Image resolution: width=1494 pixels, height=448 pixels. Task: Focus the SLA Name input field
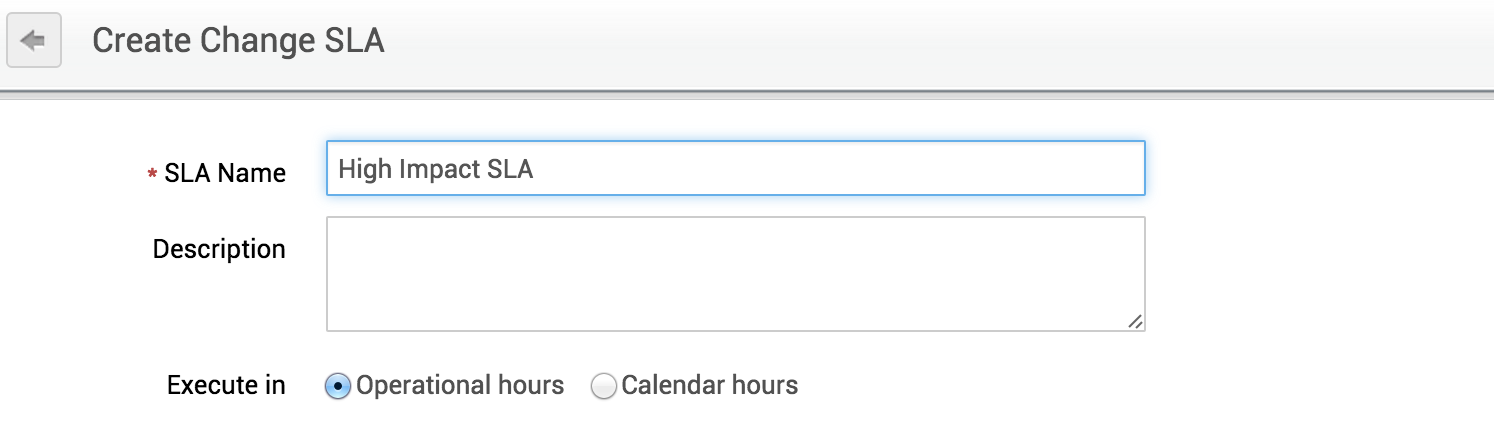point(735,168)
